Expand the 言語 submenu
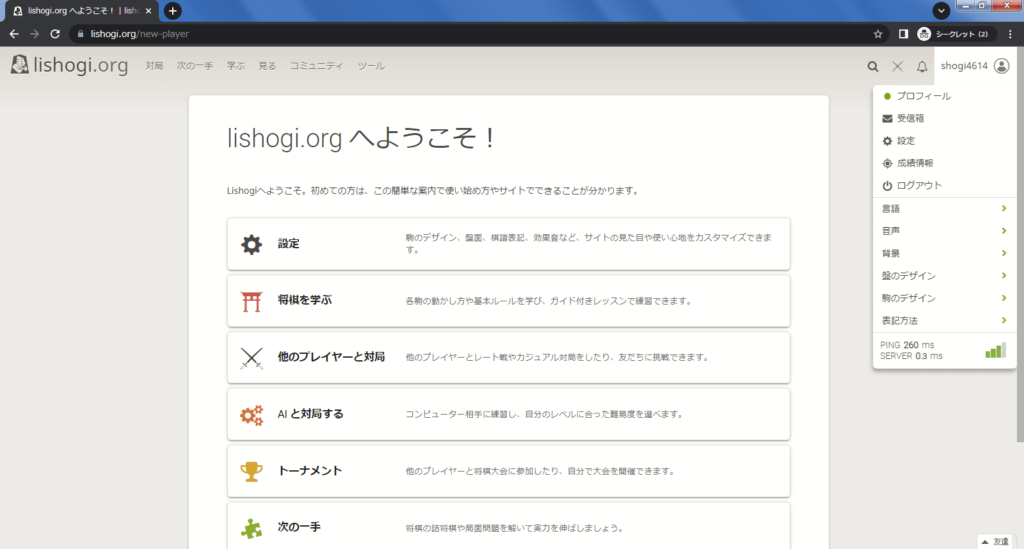 (944, 209)
